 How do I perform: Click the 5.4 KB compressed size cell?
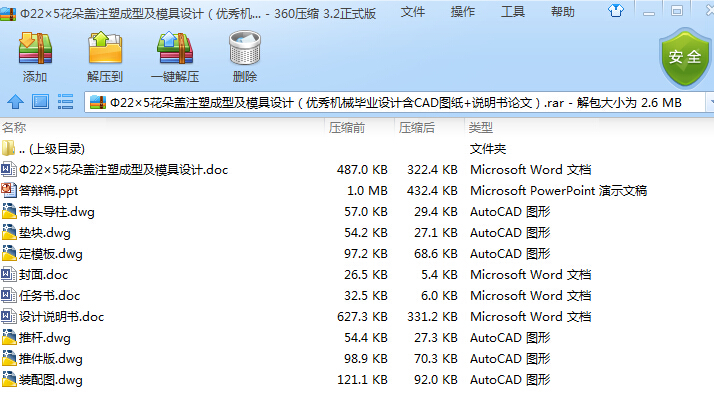439,275
